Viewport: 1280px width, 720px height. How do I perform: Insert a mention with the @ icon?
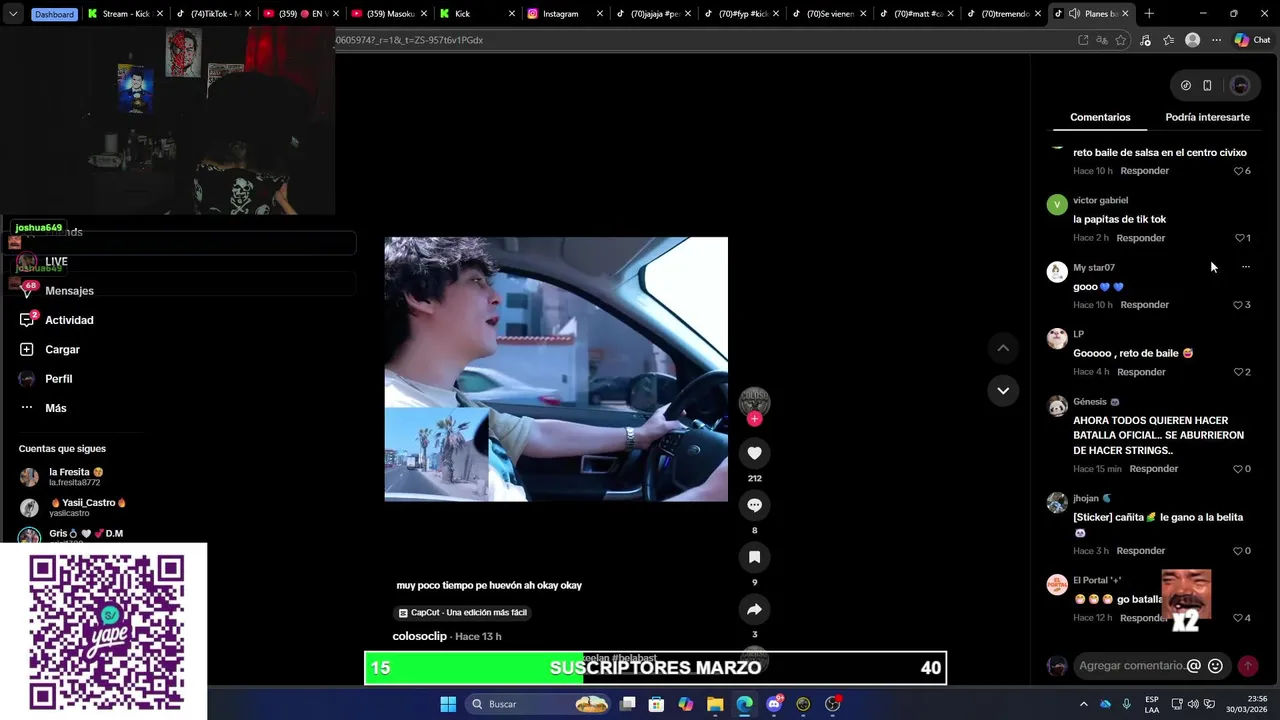1193,666
